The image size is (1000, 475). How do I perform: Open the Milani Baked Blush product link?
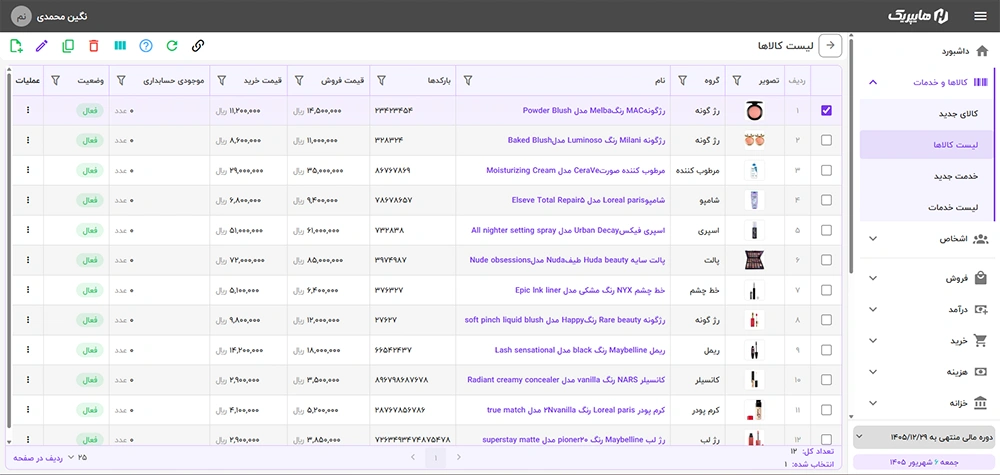point(587,140)
